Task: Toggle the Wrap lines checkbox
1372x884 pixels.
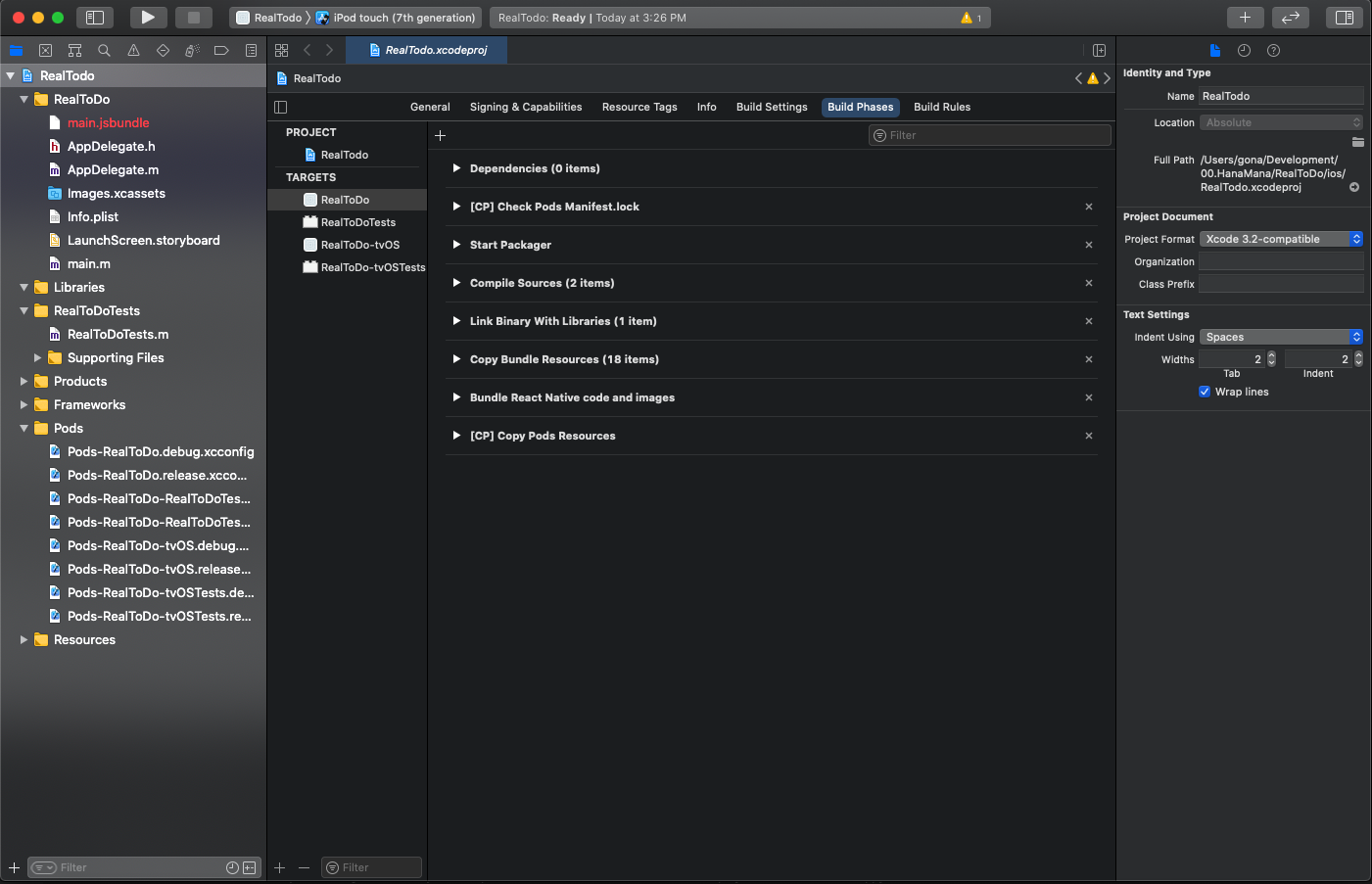Action: coord(1205,392)
